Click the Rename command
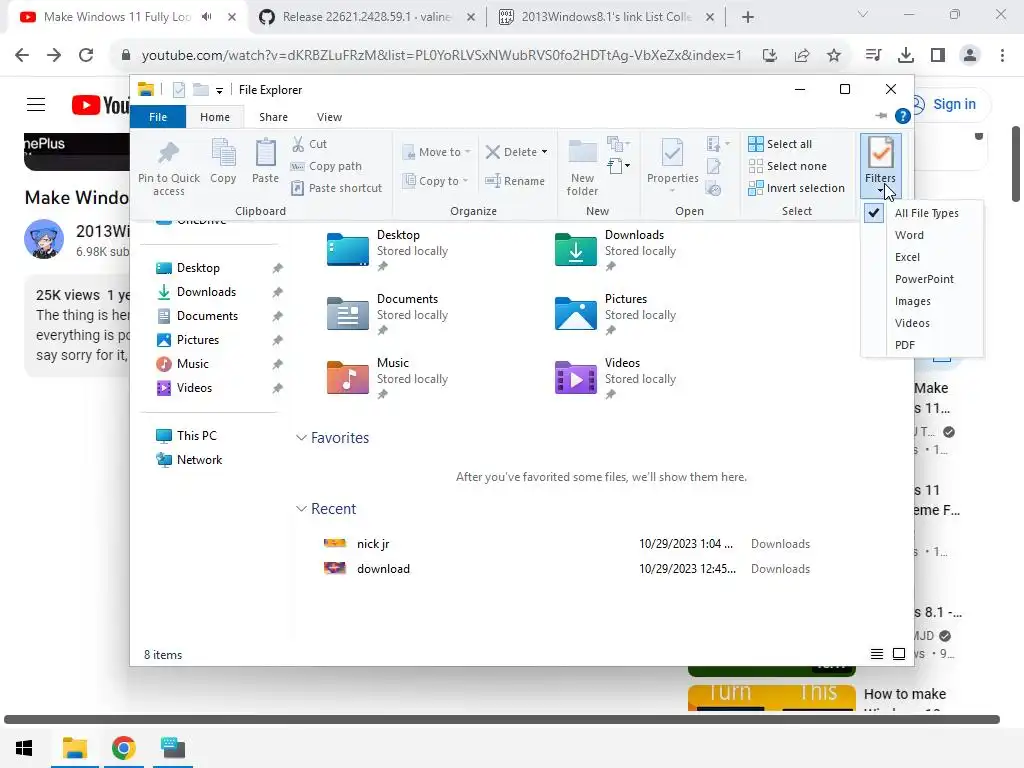 [x=515, y=181]
